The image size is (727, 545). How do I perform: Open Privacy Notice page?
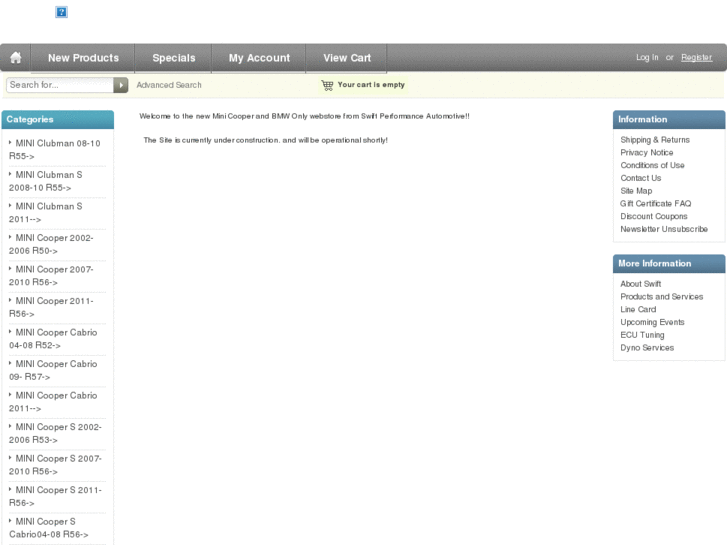tap(647, 152)
